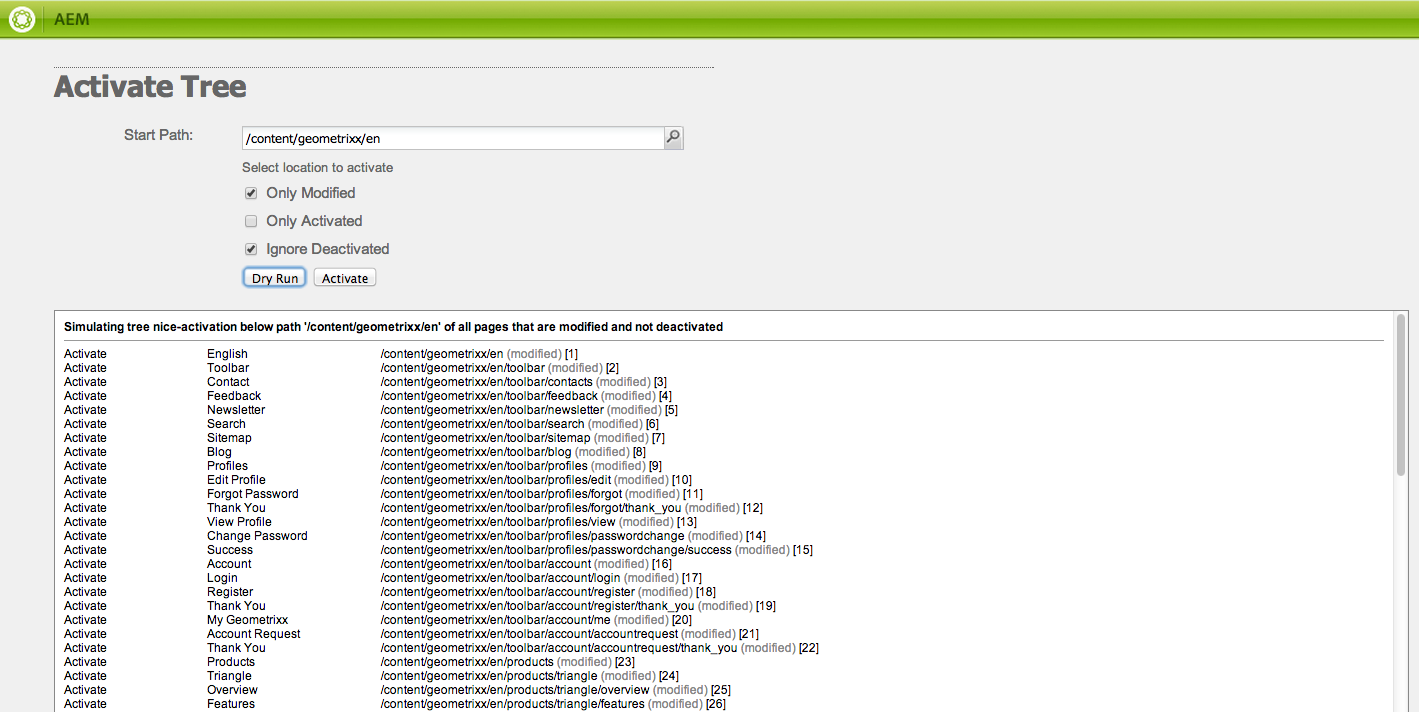The width and height of the screenshot is (1419, 712).
Task: Click the Start Path label
Action: click(x=158, y=135)
